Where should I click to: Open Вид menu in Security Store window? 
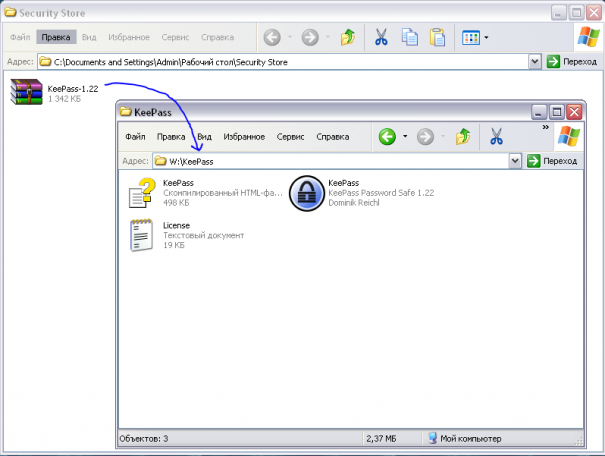point(89,37)
